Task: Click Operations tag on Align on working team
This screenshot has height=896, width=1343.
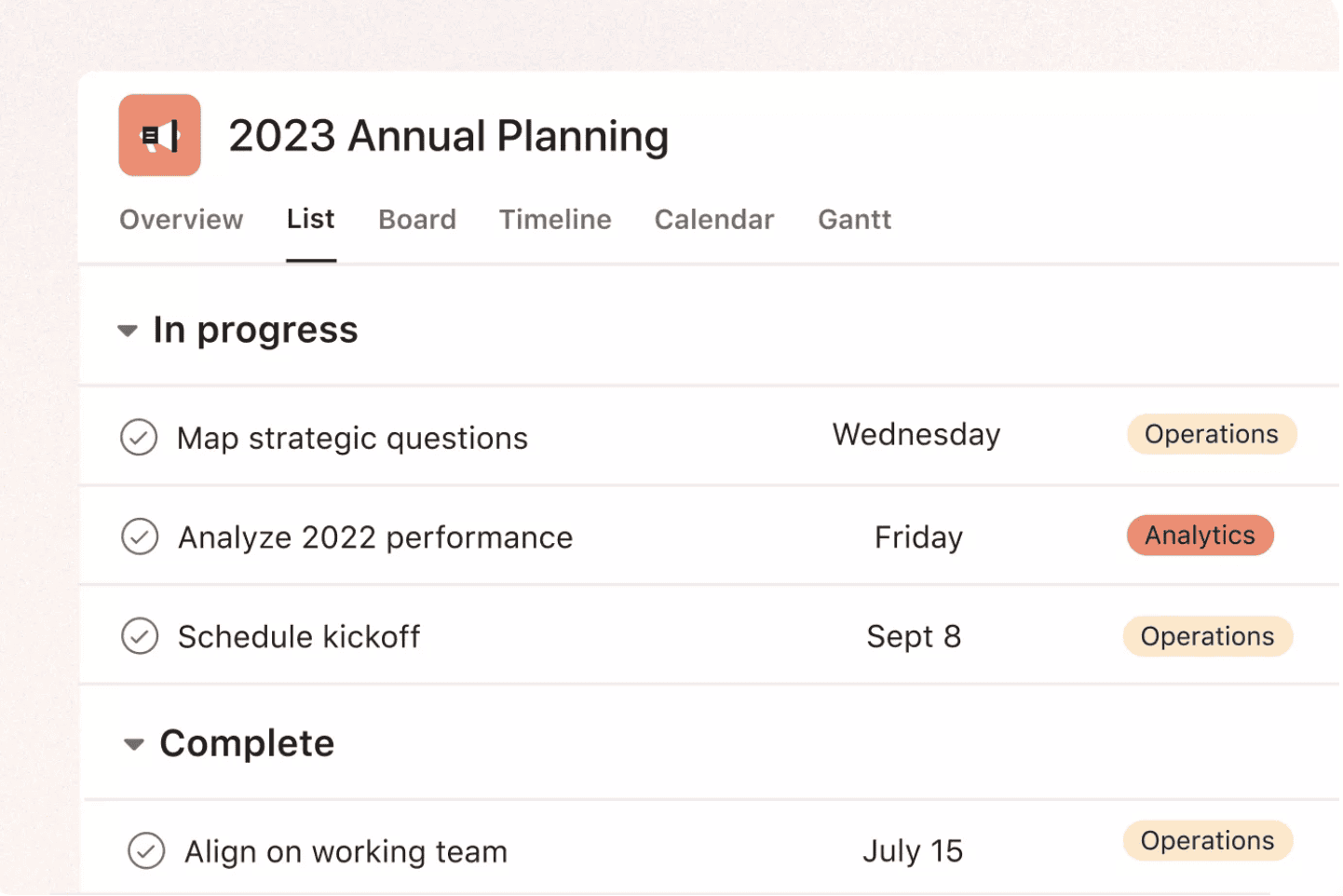Action: [1207, 840]
